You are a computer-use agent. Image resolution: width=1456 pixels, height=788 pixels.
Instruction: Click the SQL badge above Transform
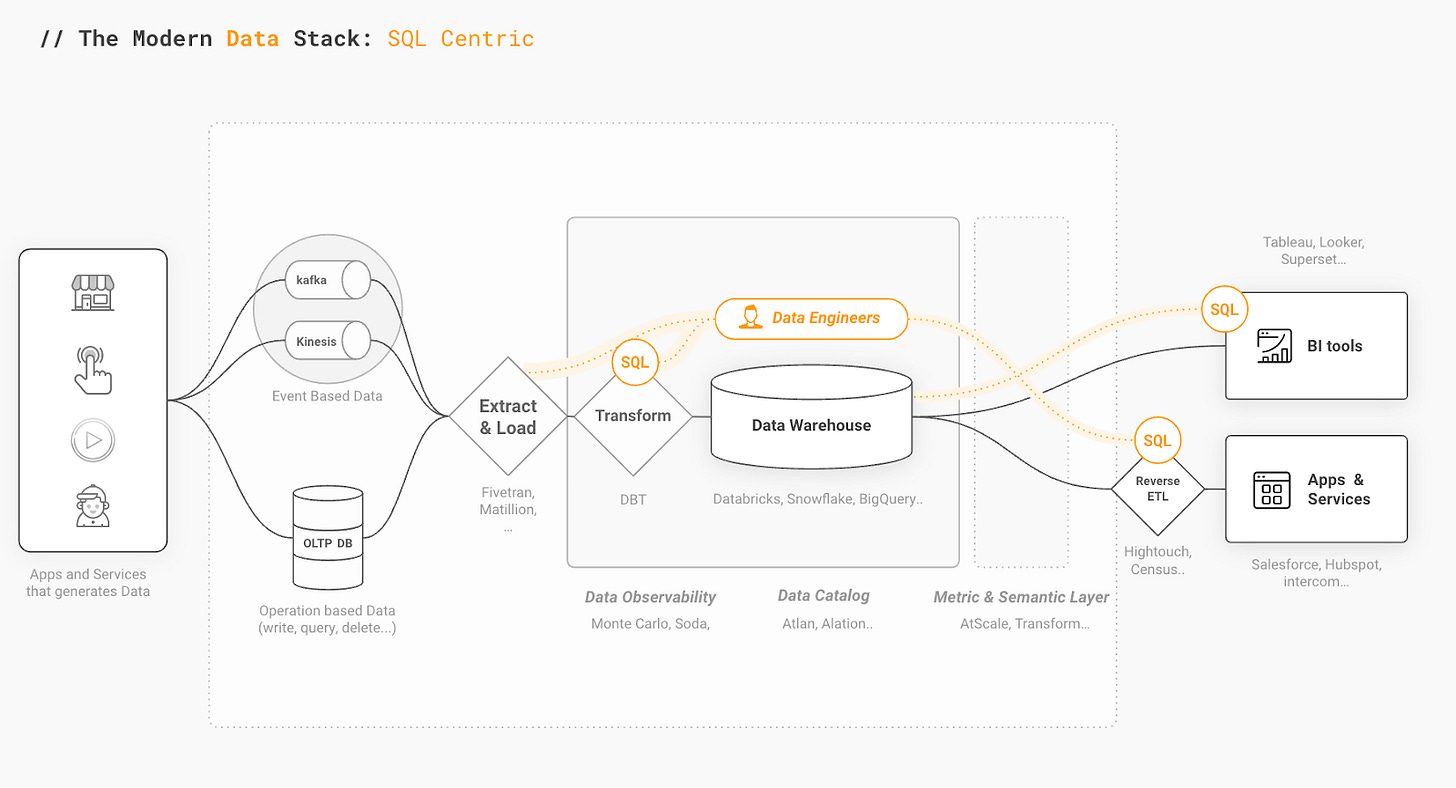635,362
